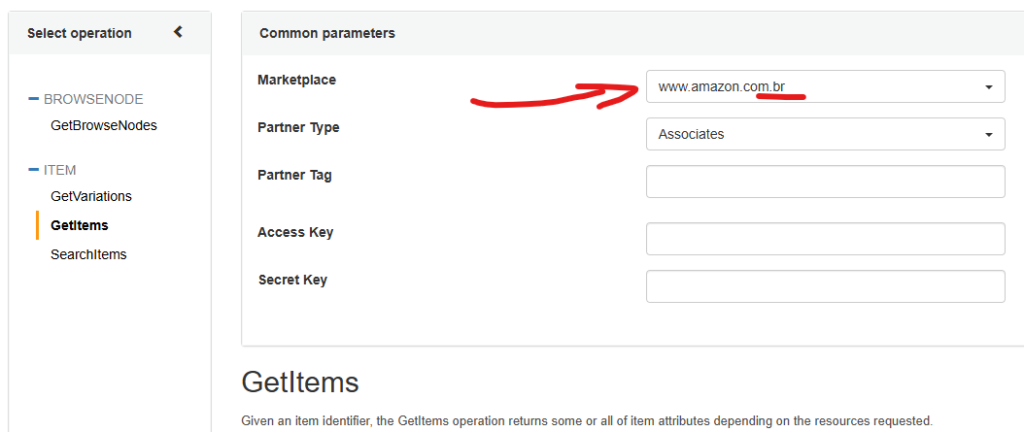Collapse the BROWSENODE group minus icon
The height and width of the screenshot is (432, 1024).
34,99
